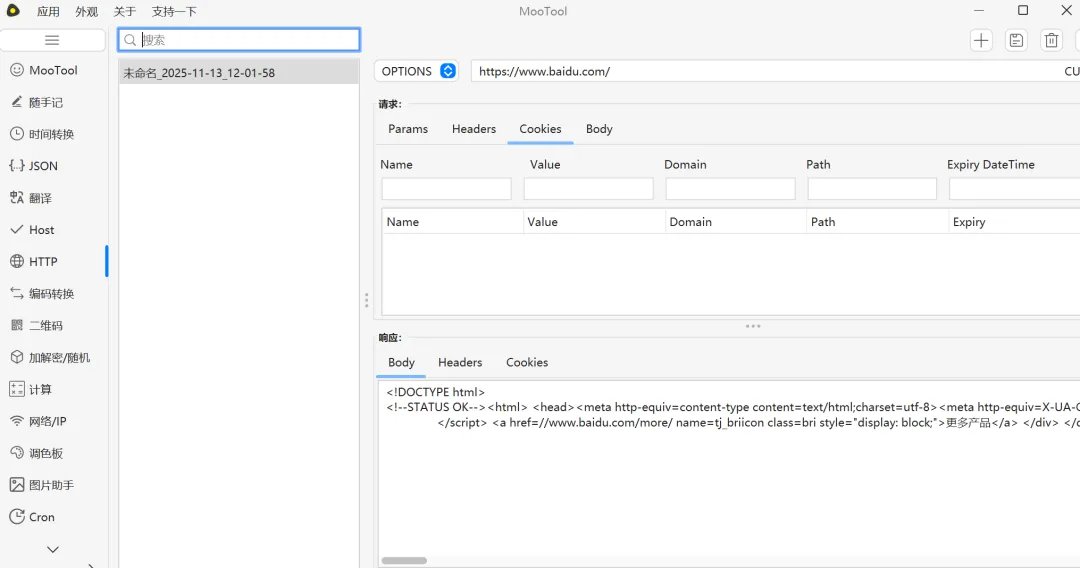Click the MooTool app logo icon
The width and height of the screenshot is (1080, 568).
pyautogui.click(x=12, y=10)
